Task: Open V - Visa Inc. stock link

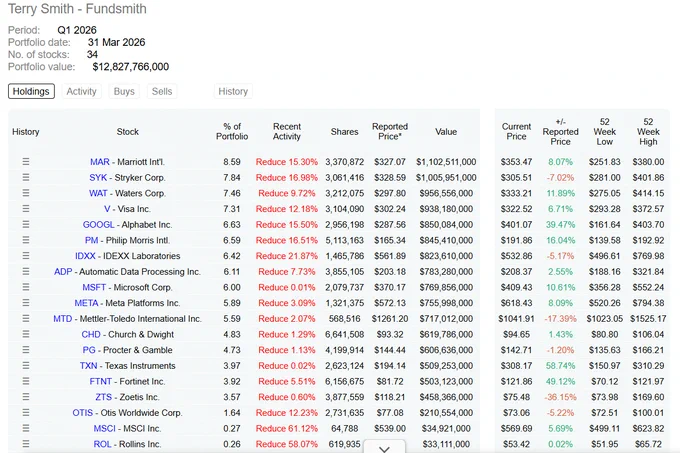Action: tap(128, 209)
